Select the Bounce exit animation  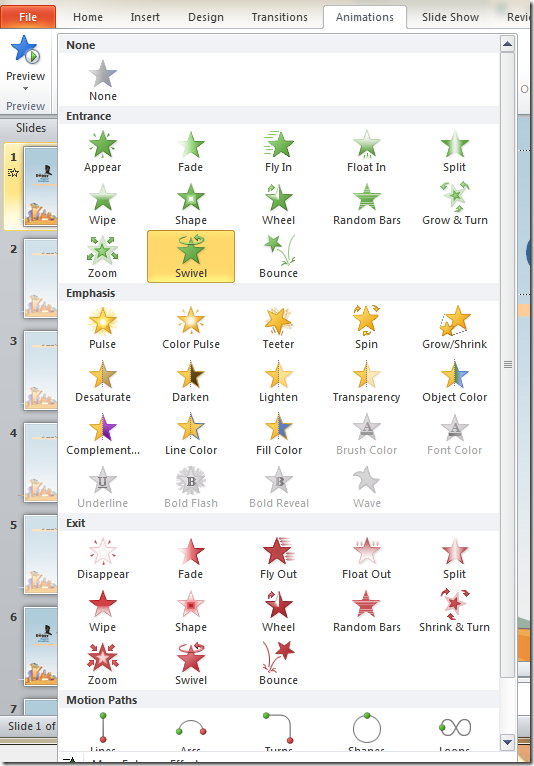coord(278,664)
